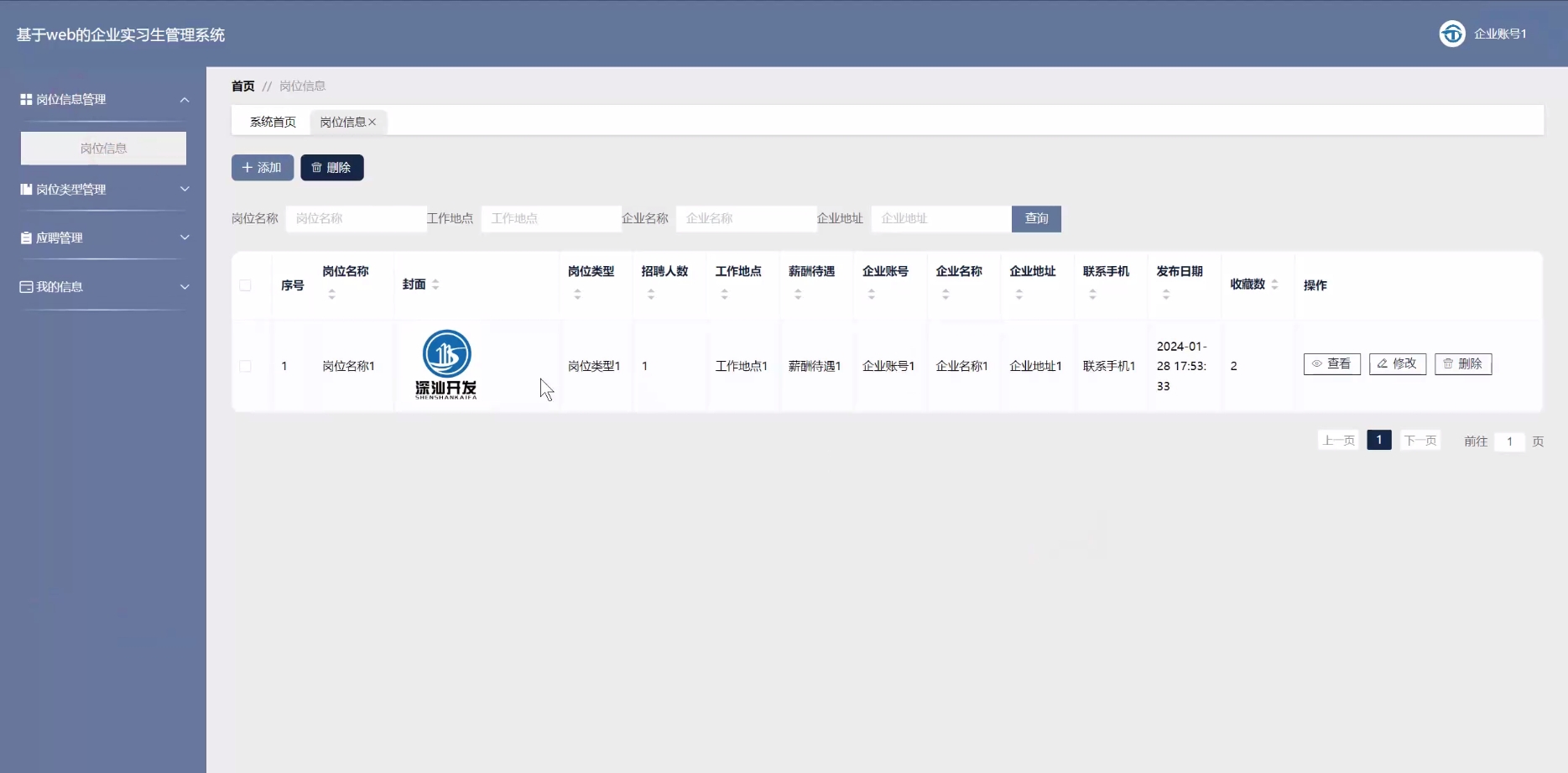Select page 1 in pagination

1379,441
